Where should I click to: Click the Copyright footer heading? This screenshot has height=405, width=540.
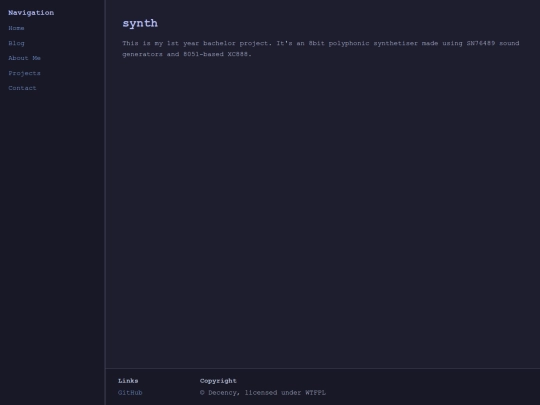218,381
